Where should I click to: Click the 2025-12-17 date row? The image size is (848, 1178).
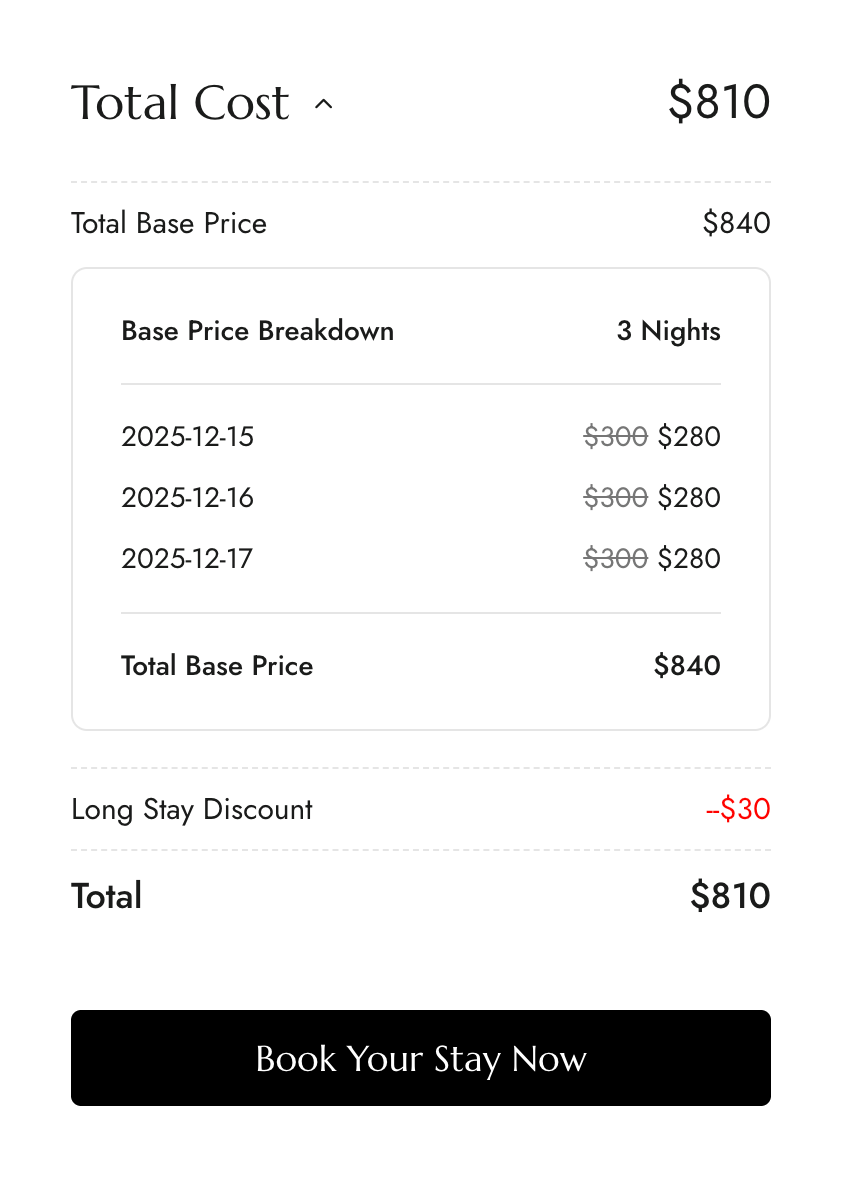point(187,558)
